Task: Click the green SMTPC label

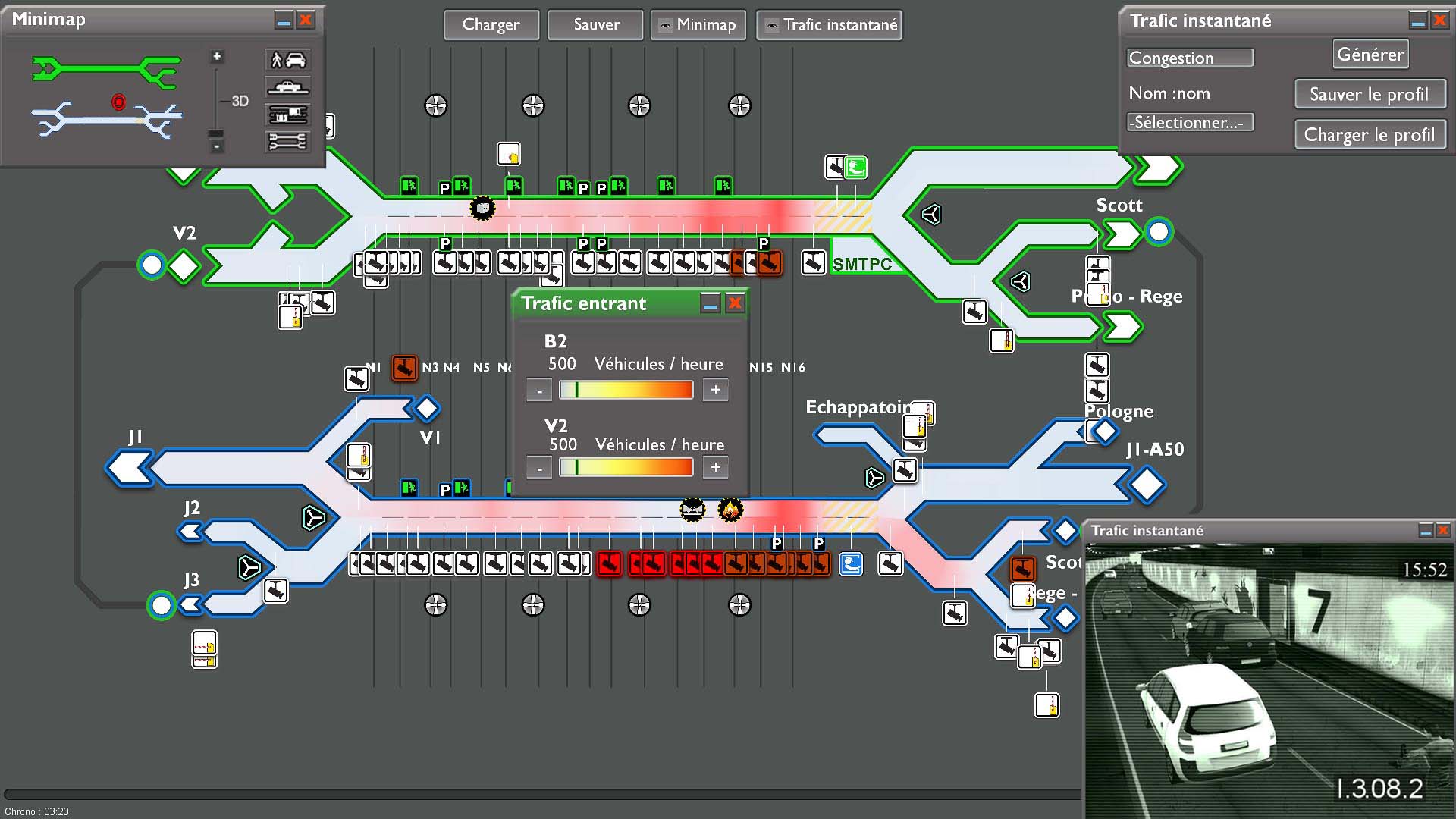Action: pyautogui.click(x=861, y=264)
